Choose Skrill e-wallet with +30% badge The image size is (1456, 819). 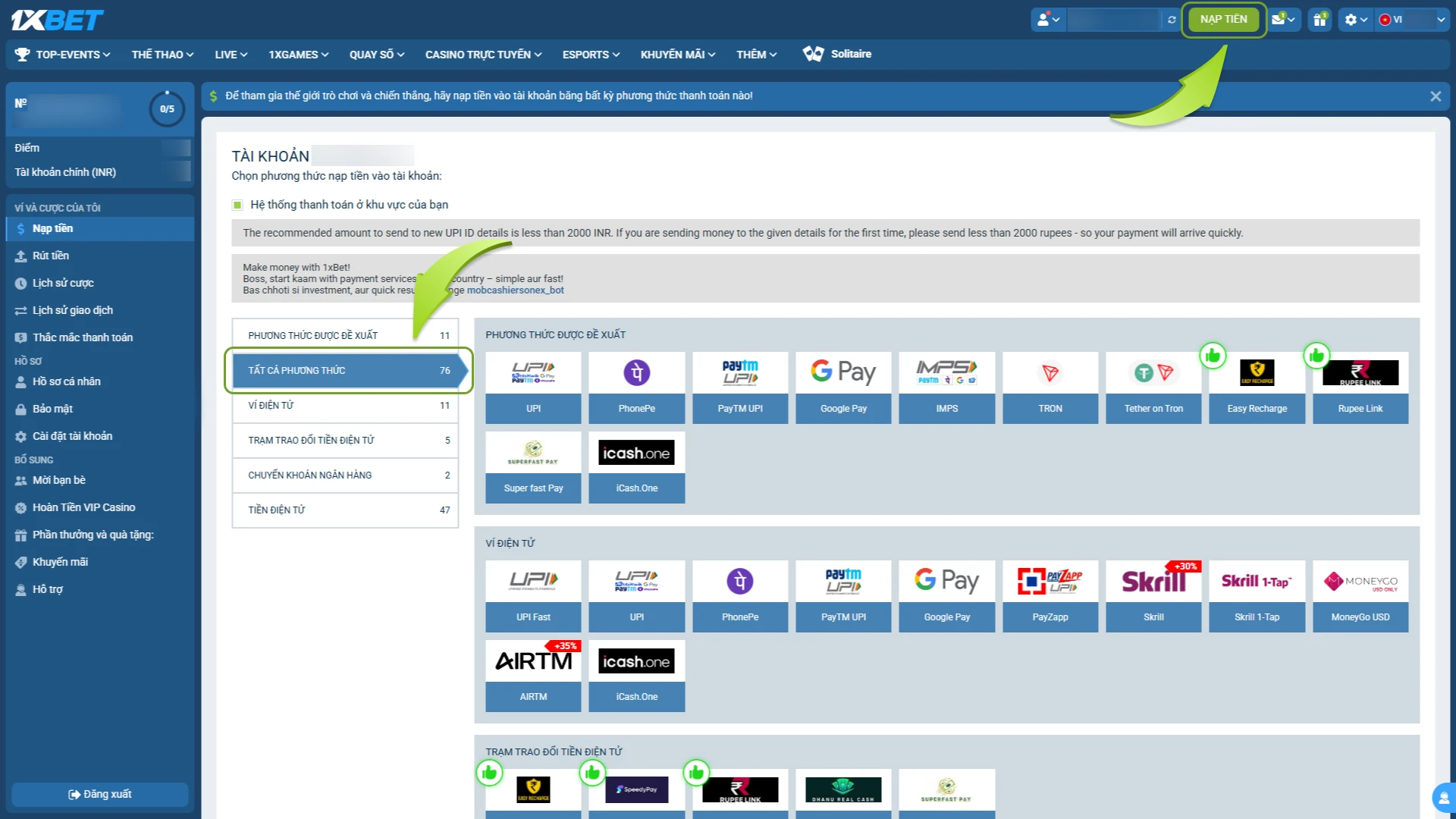coord(1153,596)
